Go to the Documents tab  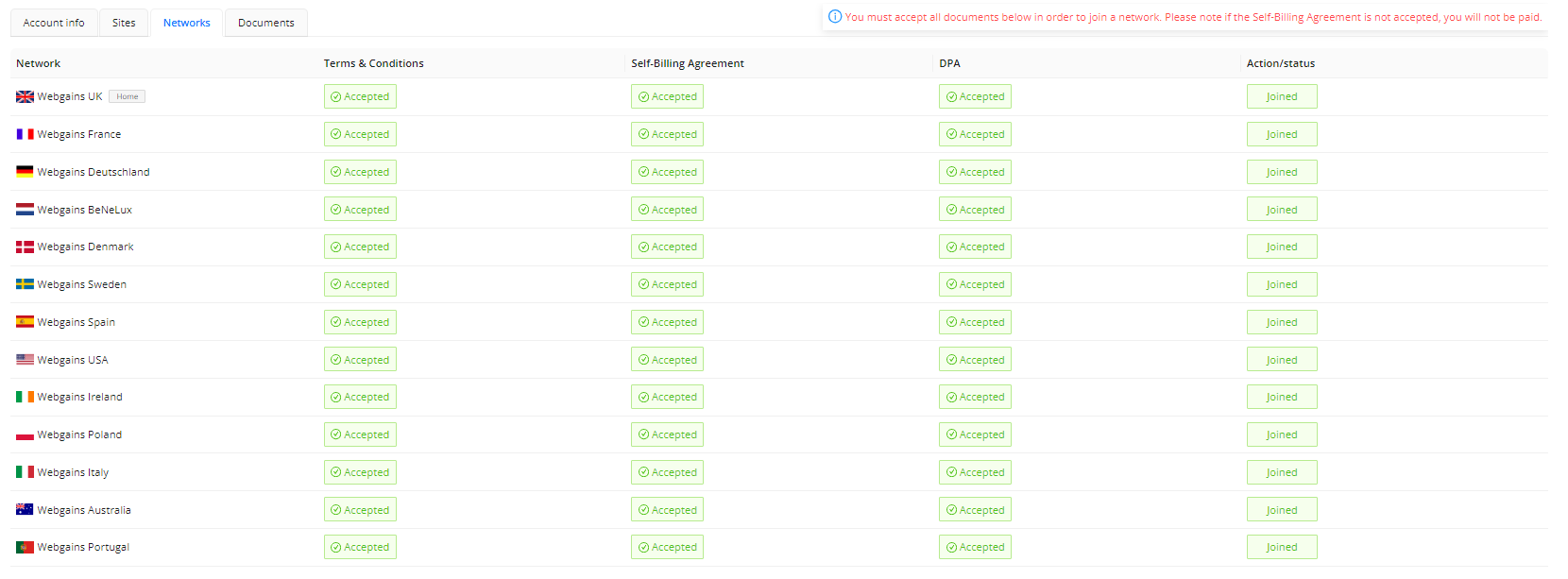pos(266,23)
